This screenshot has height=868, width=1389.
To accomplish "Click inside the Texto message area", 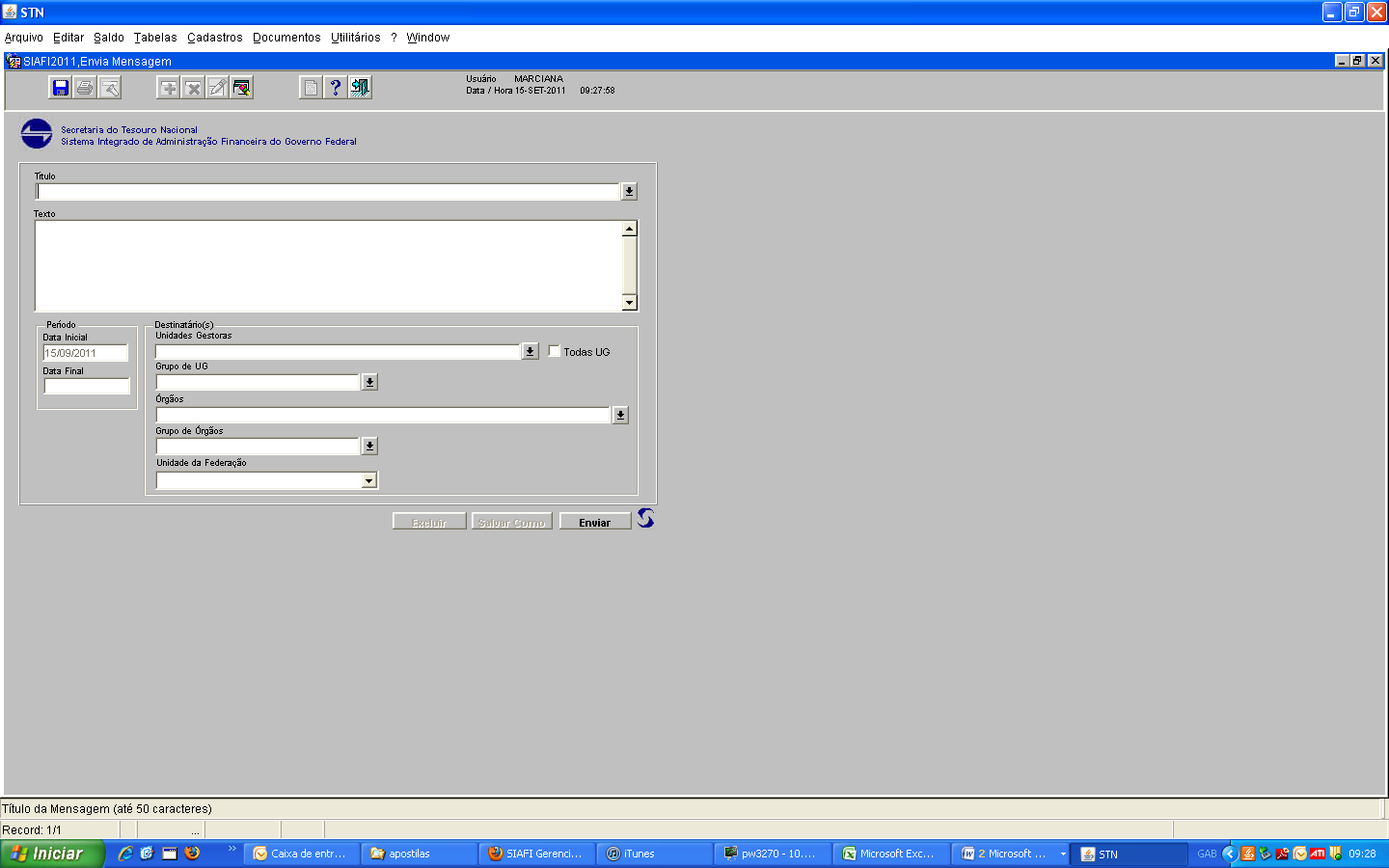I will 329,266.
